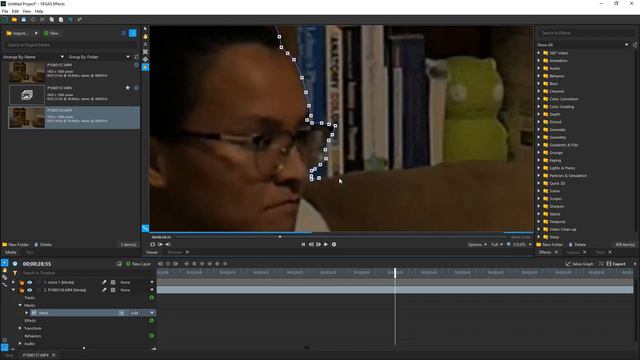Add new track with green plus icon
Viewport: 640px width, 360px height.
(151, 298)
